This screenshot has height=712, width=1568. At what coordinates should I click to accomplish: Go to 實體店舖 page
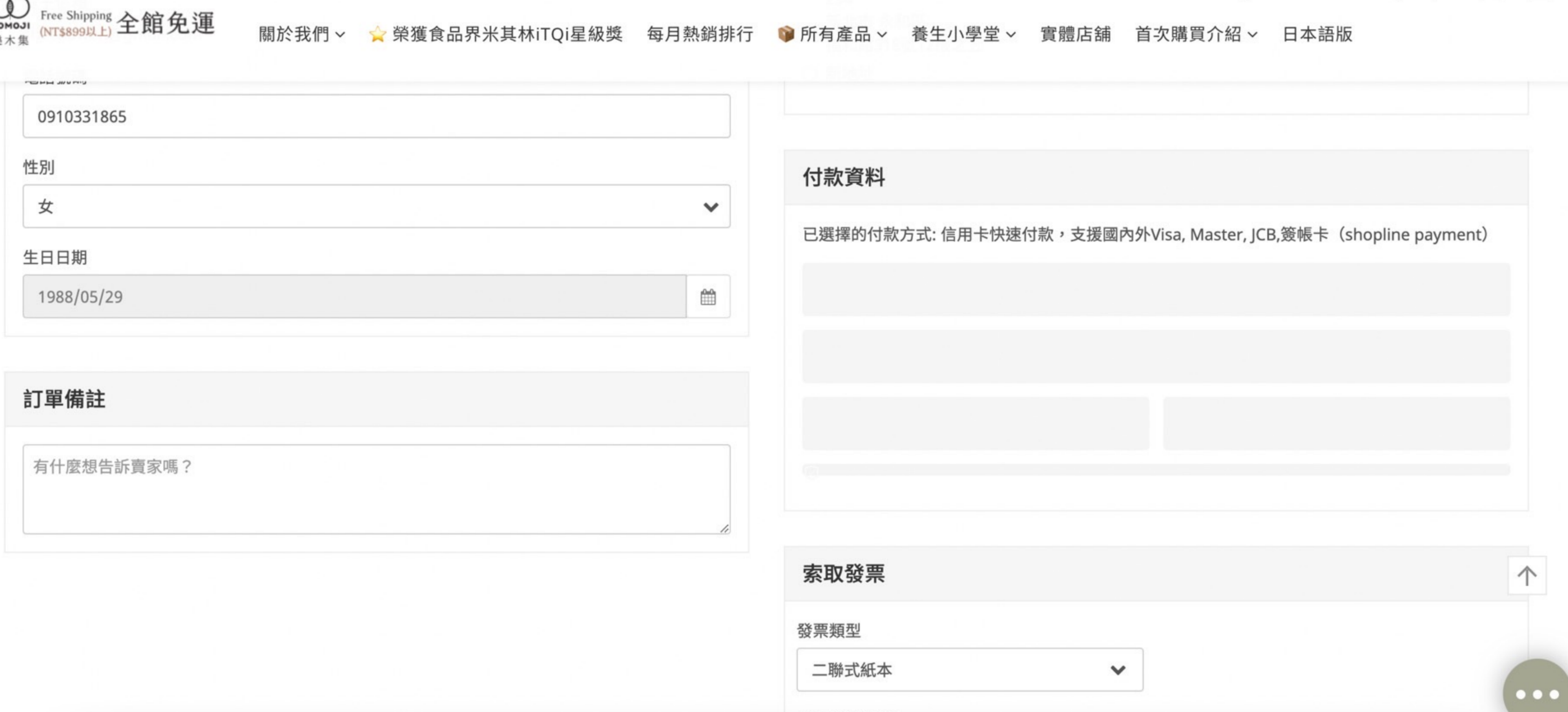click(1075, 34)
